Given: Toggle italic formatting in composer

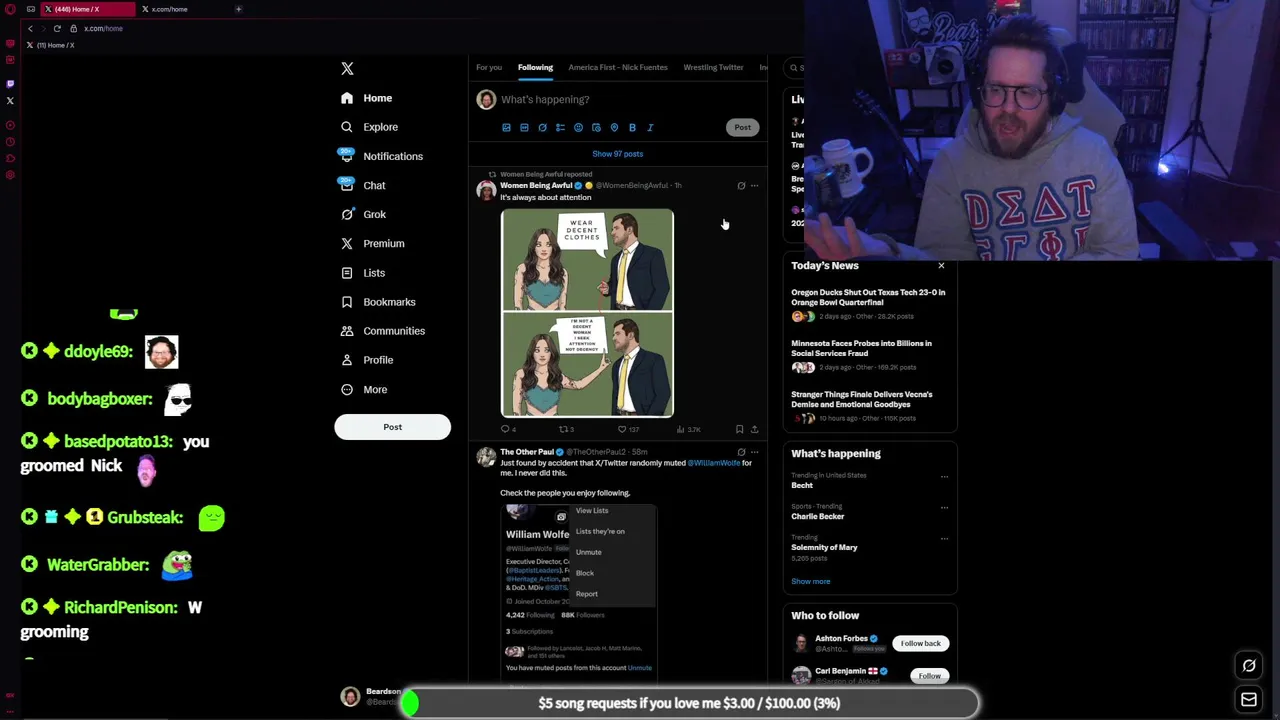Looking at the screenshot, I should [650, 128].
